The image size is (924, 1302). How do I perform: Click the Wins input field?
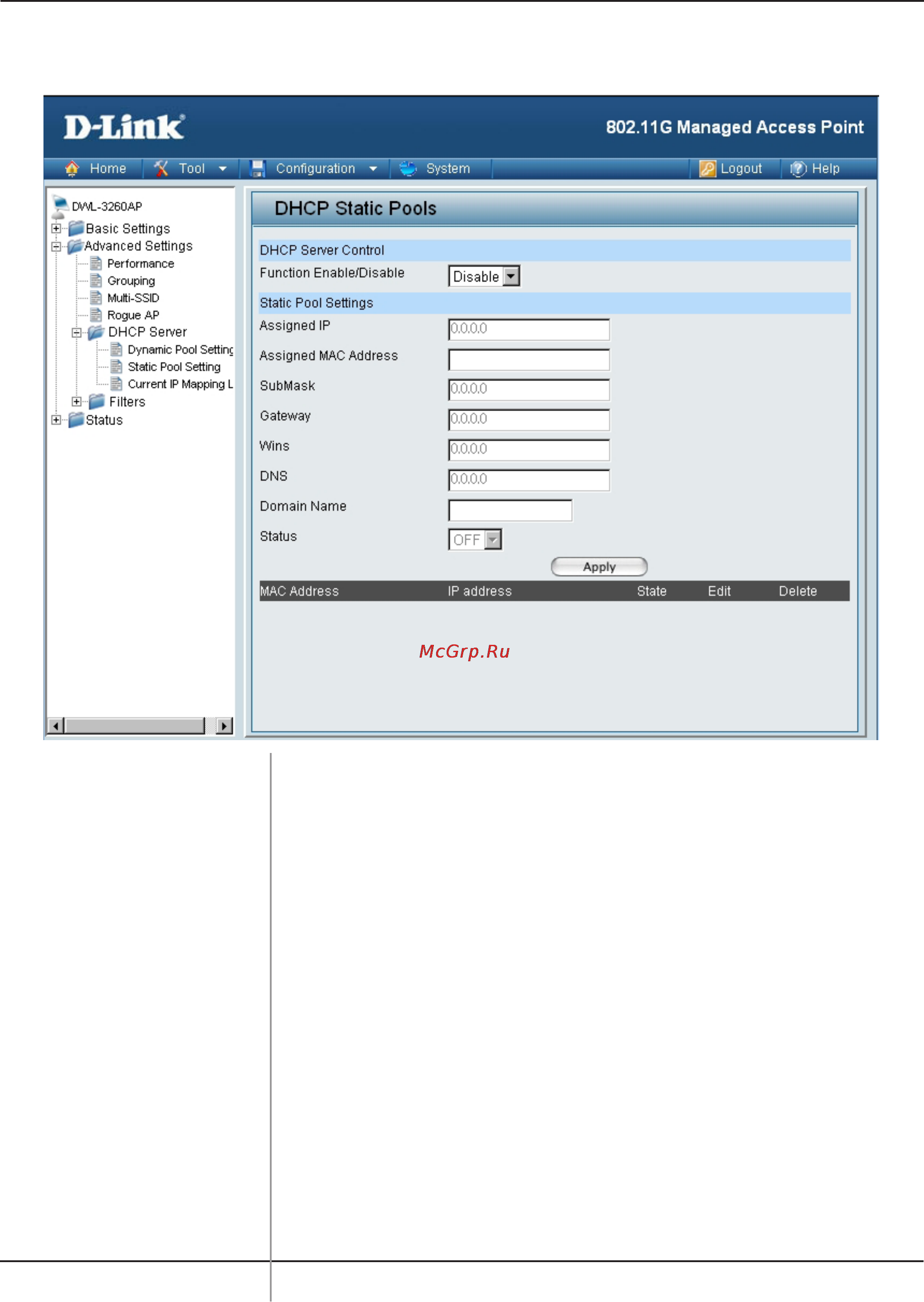pyautogui.click(x=529, y=450)
